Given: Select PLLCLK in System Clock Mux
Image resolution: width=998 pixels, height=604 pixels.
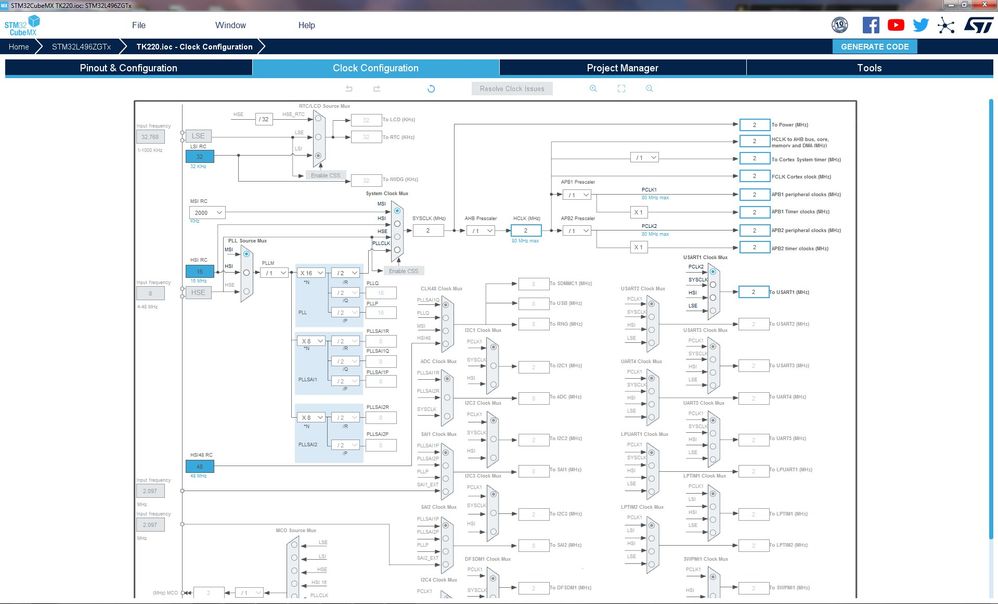Looking at the screenshot, I should coord(397,249).
